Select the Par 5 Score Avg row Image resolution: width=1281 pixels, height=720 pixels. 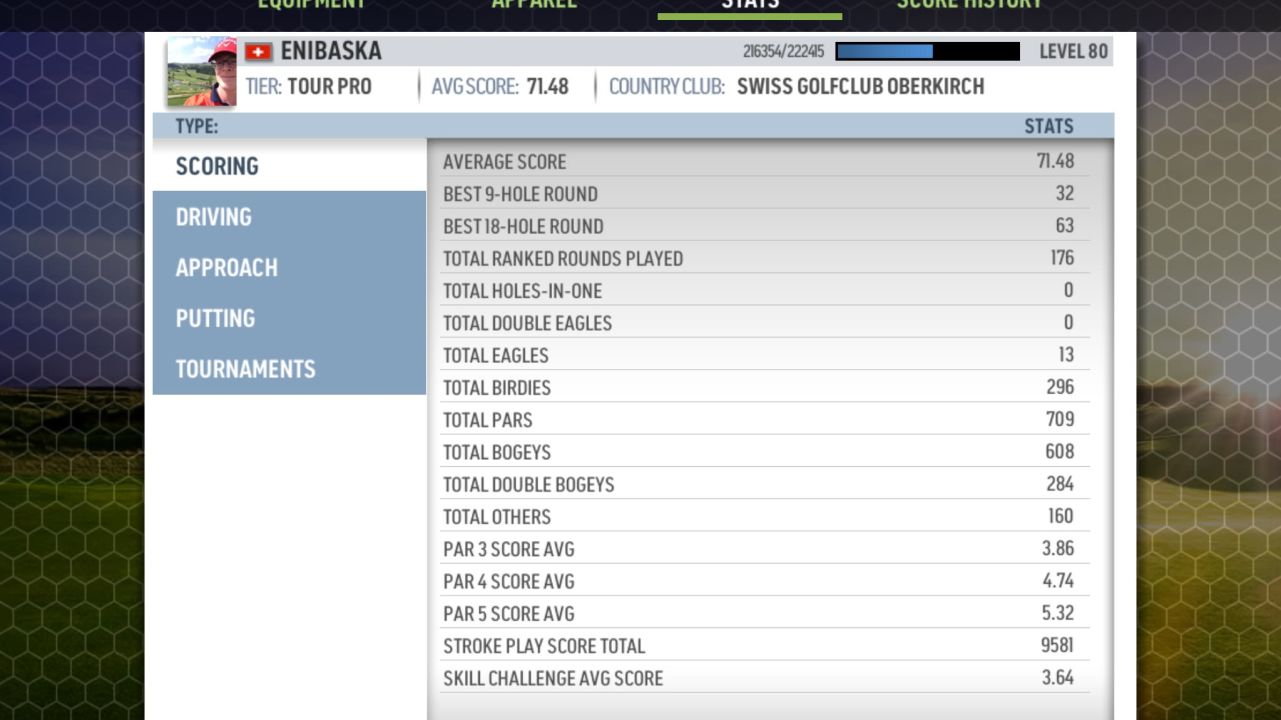pos(765,613)
